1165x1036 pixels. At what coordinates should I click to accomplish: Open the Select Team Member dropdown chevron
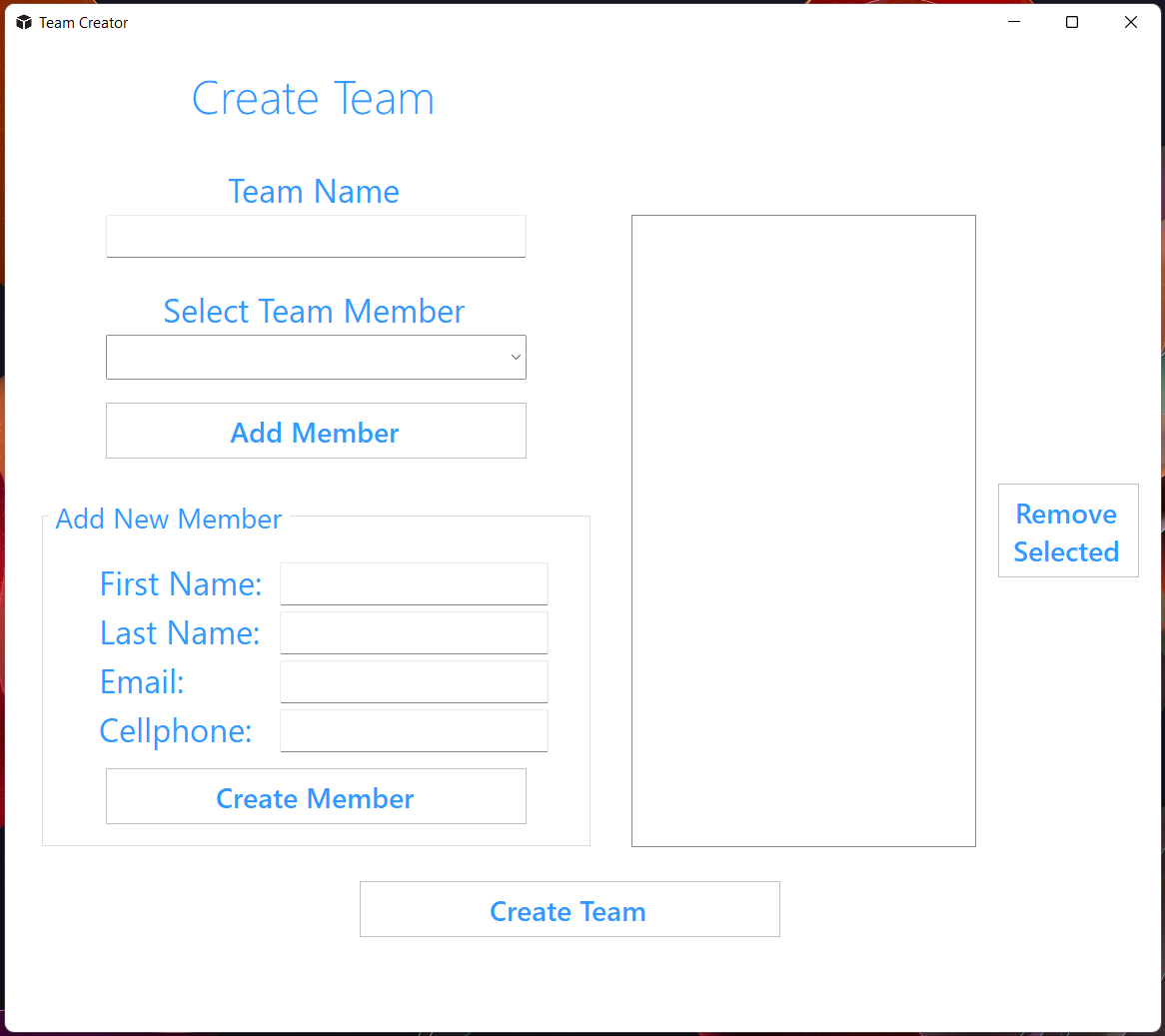tap(516, 357)
